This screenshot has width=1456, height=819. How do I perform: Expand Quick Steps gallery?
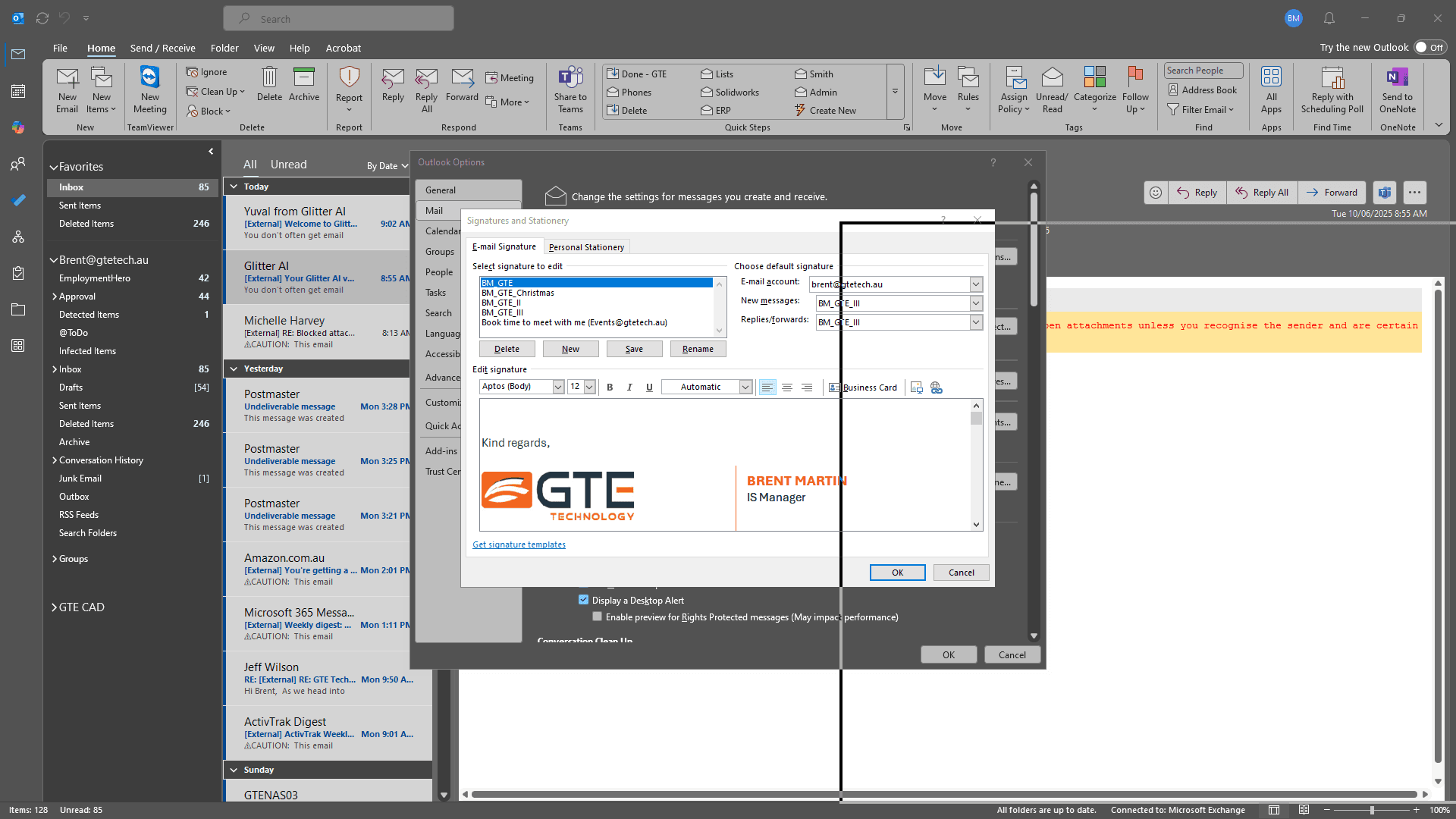tap(895, 91)
